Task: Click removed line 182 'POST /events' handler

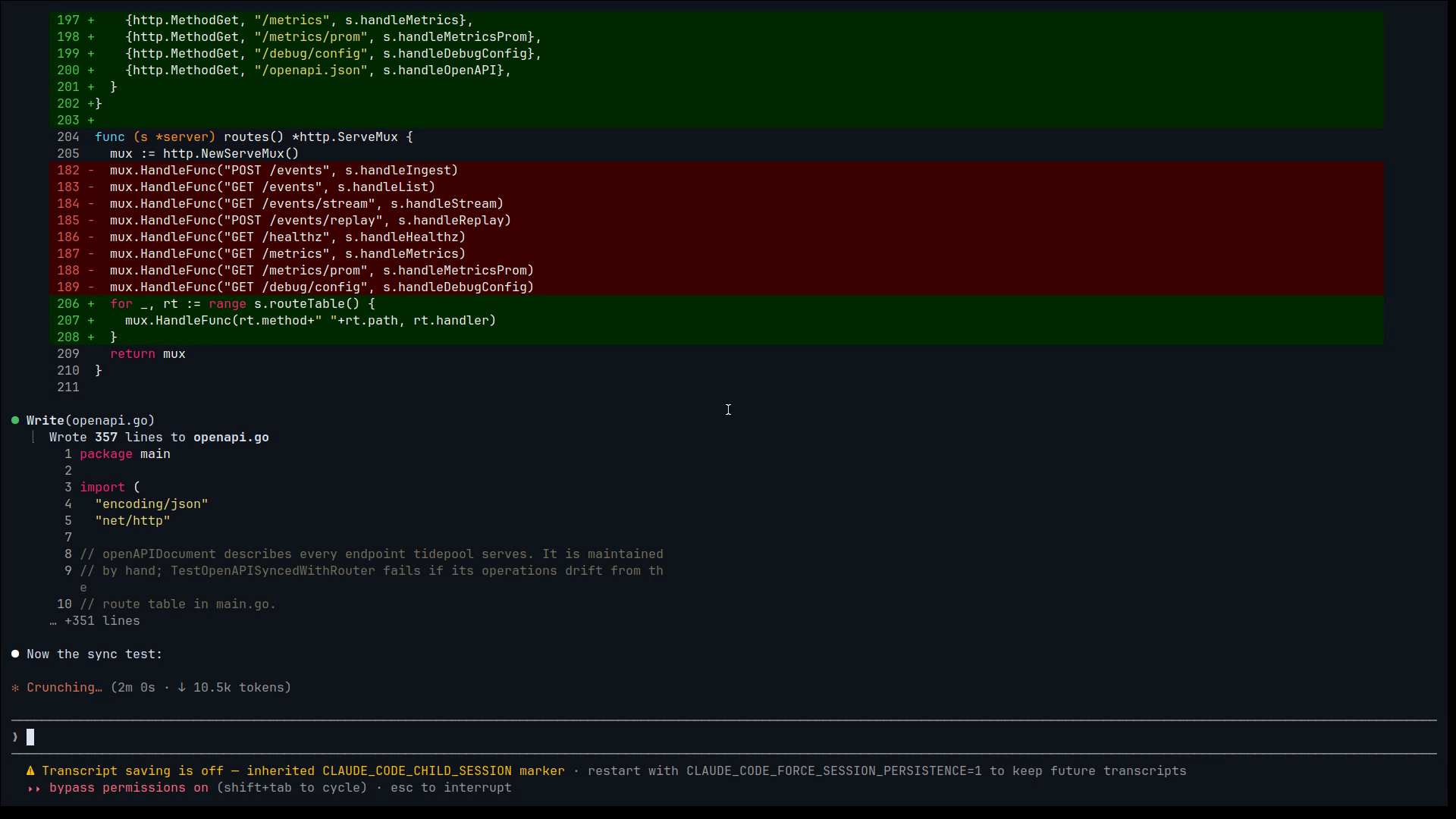Action: click(x=717, y=171)
